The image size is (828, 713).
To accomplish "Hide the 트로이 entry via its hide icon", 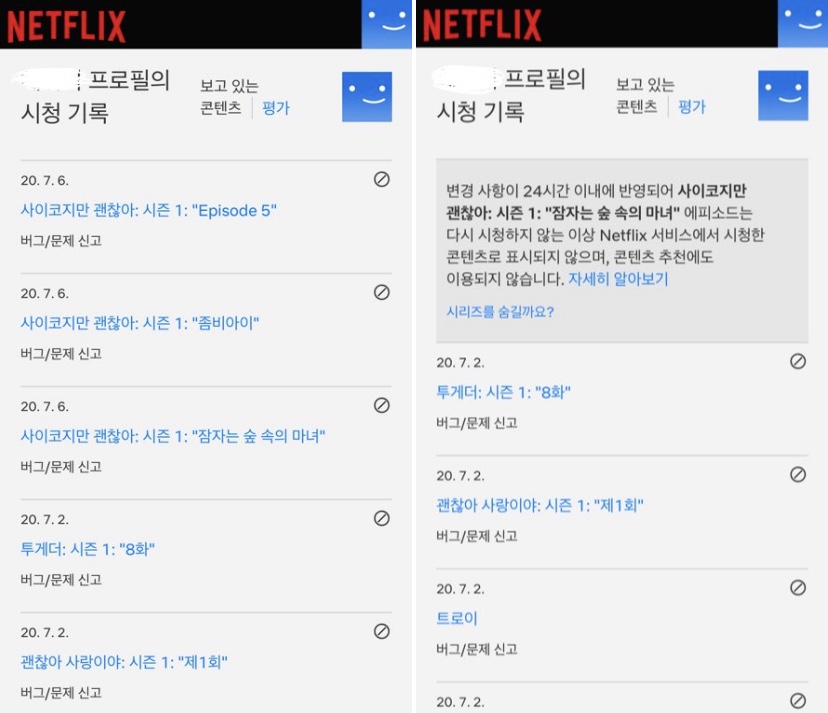I will (x=798, y=587).
